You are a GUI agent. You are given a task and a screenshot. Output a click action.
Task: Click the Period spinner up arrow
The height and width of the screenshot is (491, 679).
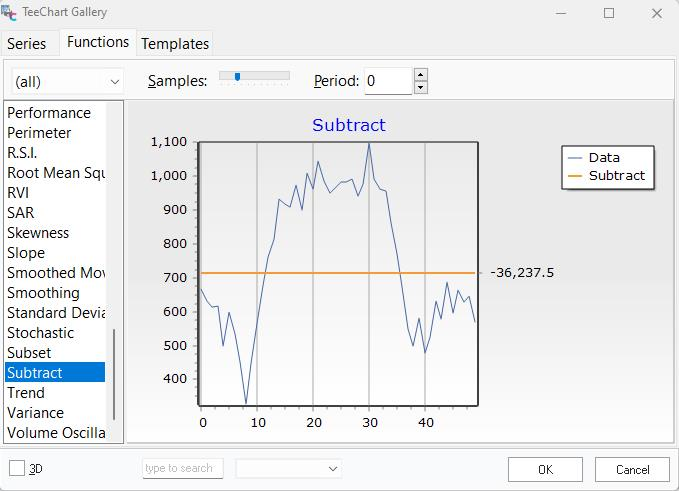point(420,74)
